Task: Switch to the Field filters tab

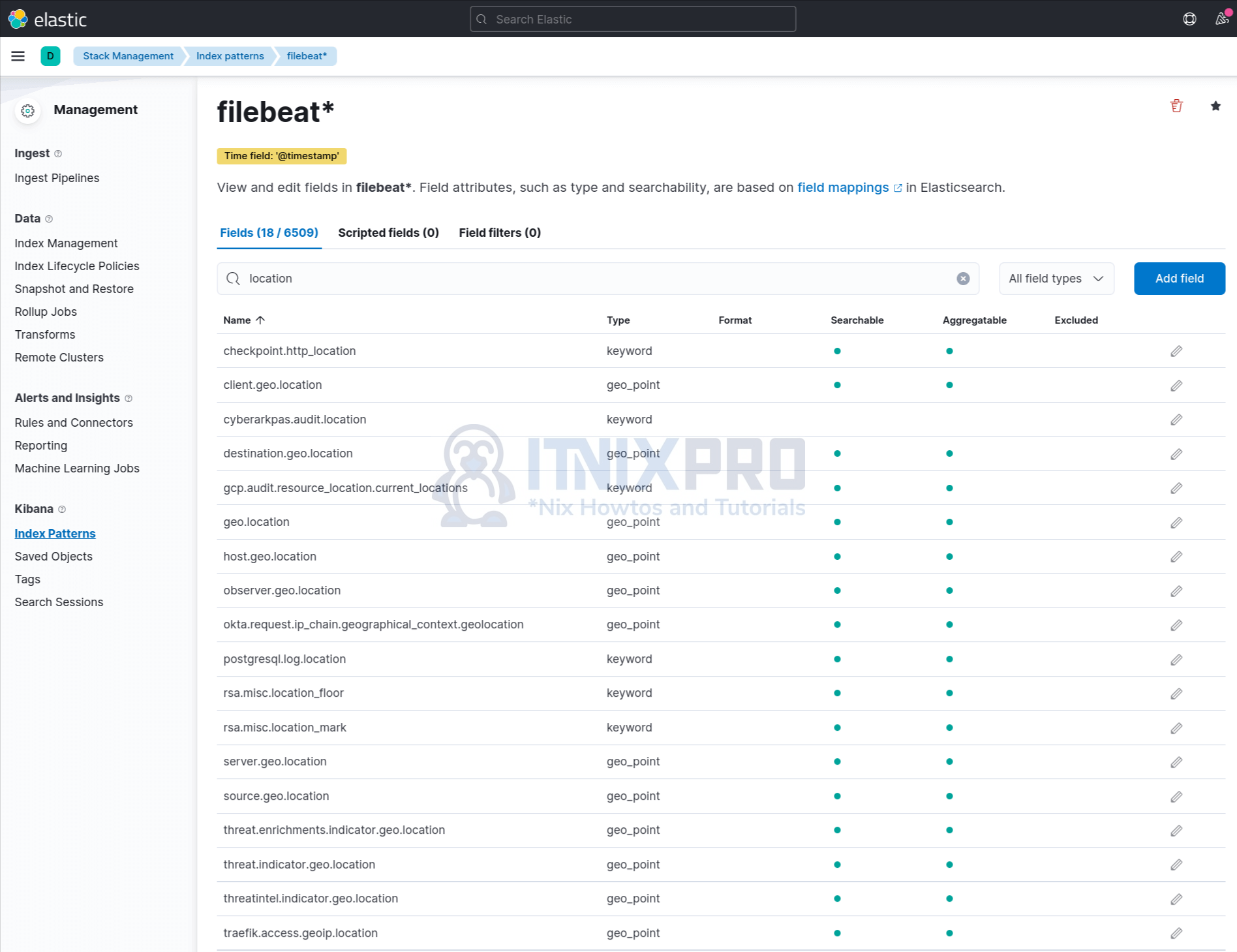Action: pos(500,233)
